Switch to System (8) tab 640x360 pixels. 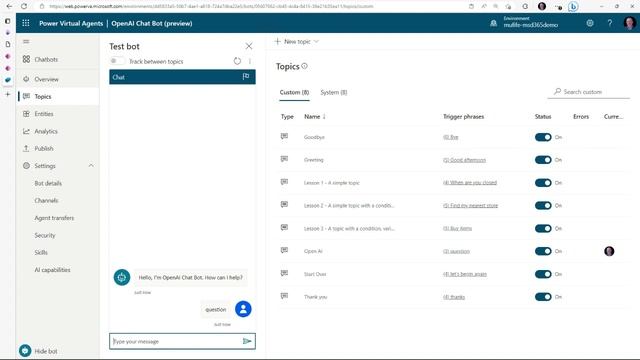(333, 93)
